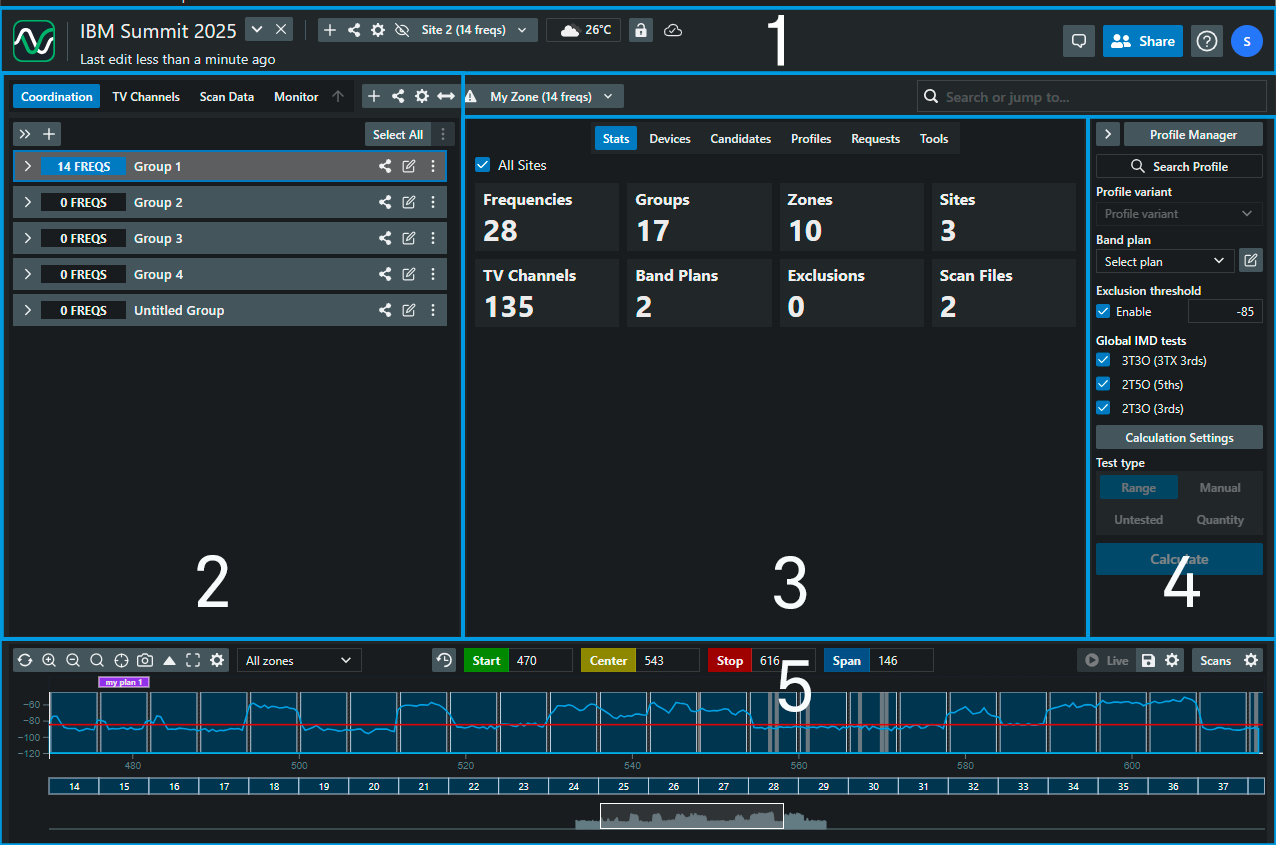
Task: Open project dropdown next to IBM Summit 2025
Action: [x=257, y=29]
